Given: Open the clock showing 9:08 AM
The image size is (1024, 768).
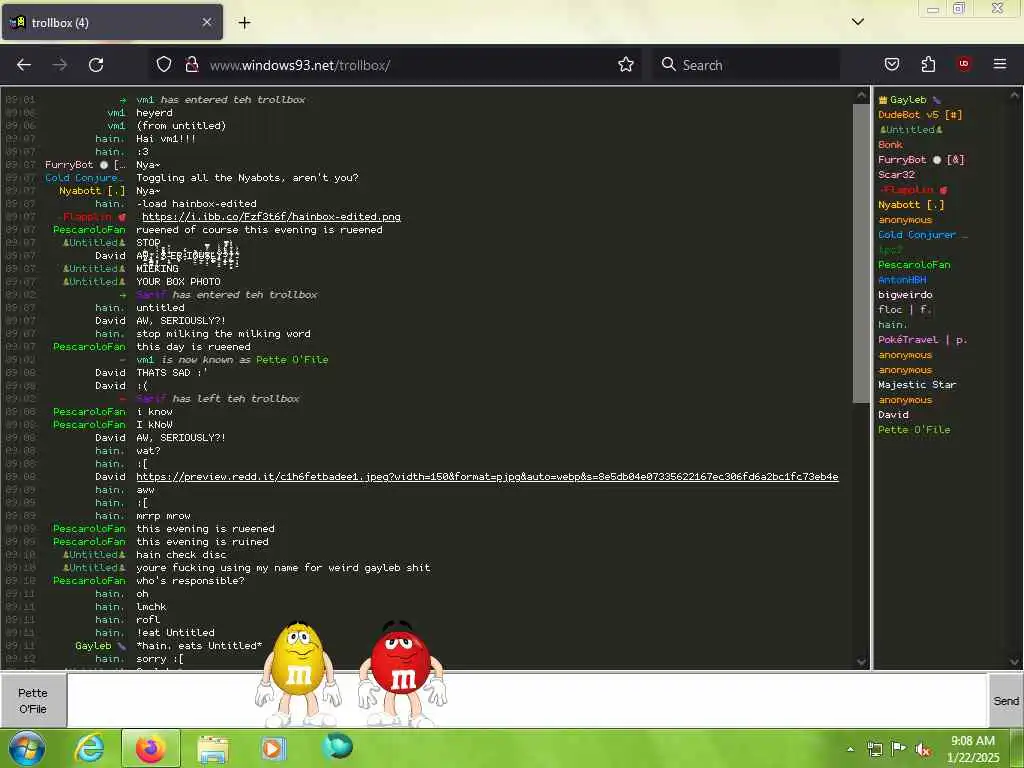Looking at the screenshot, I should point(973,749).
